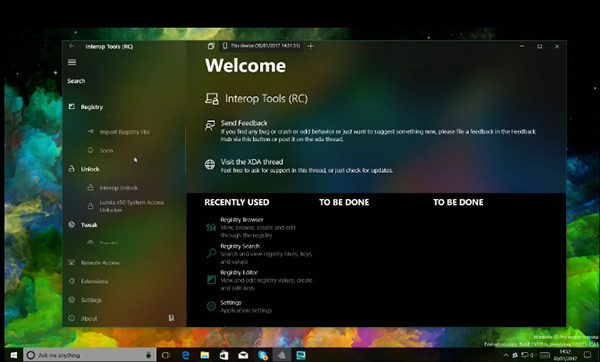Open Task View on the taskbar
This screenshot has width=600, height=362.
pos(166,355)
